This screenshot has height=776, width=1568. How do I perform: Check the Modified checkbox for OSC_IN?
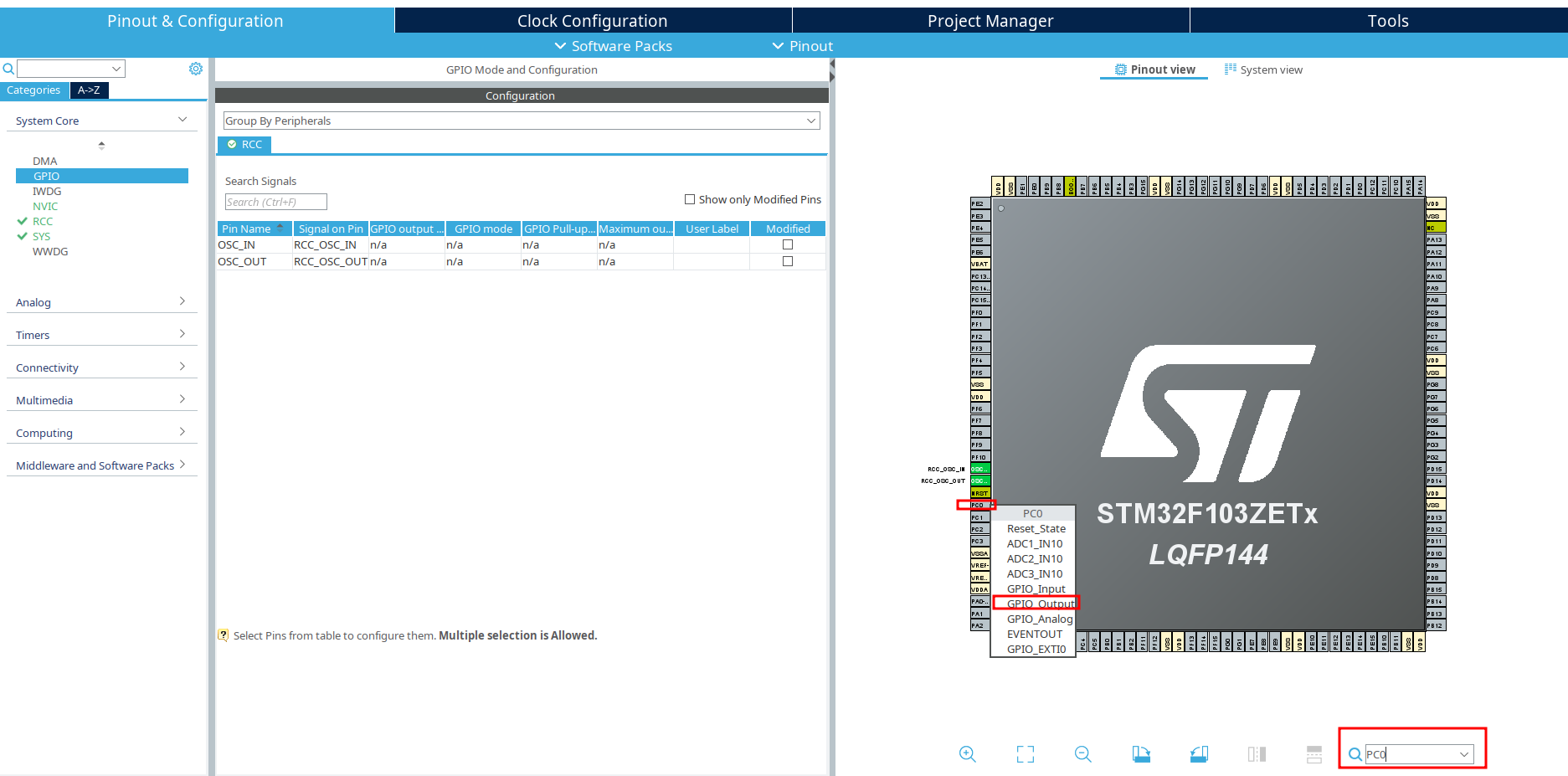787,244
